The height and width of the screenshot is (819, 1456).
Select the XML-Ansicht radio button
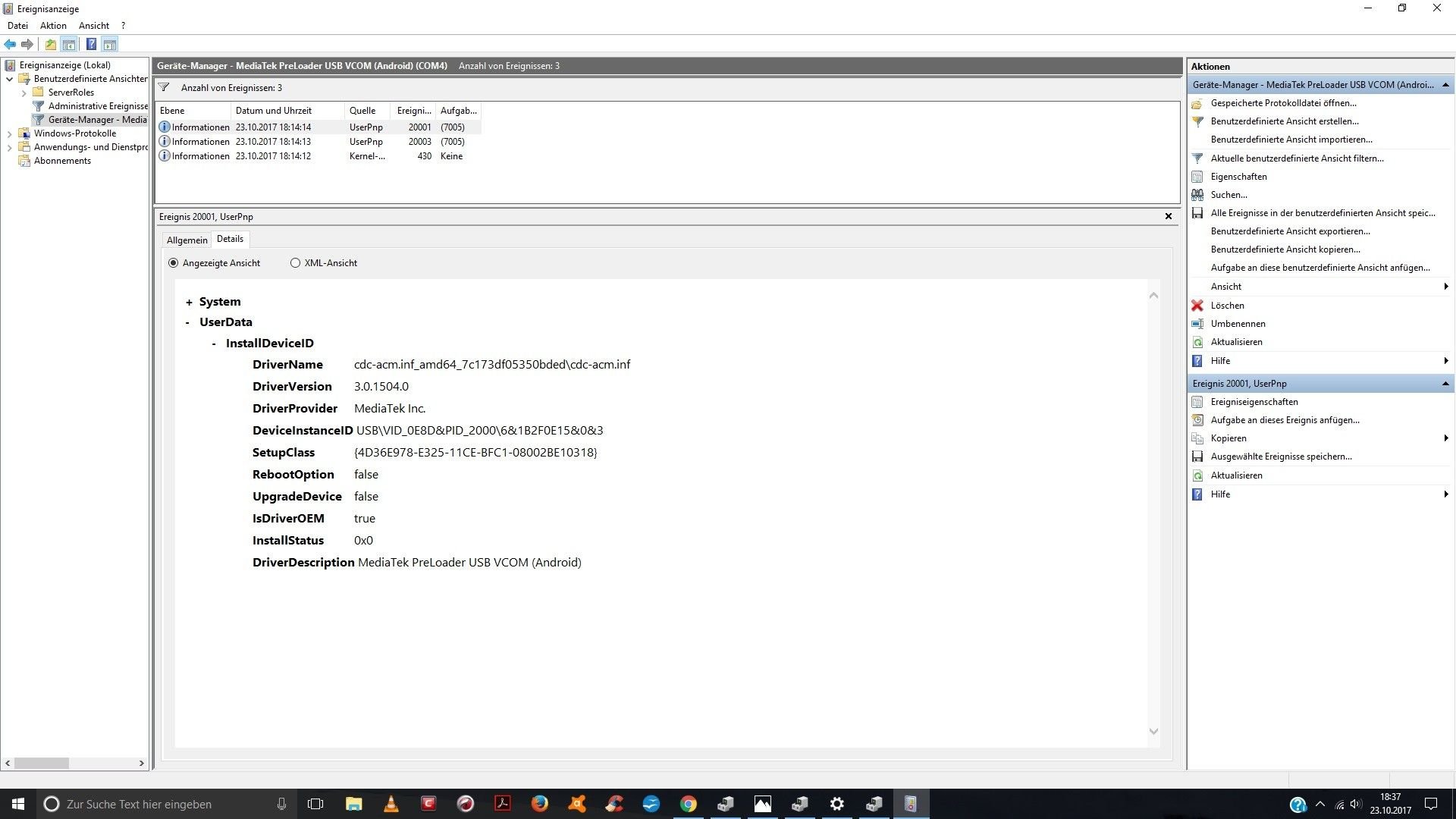(295, 262)
